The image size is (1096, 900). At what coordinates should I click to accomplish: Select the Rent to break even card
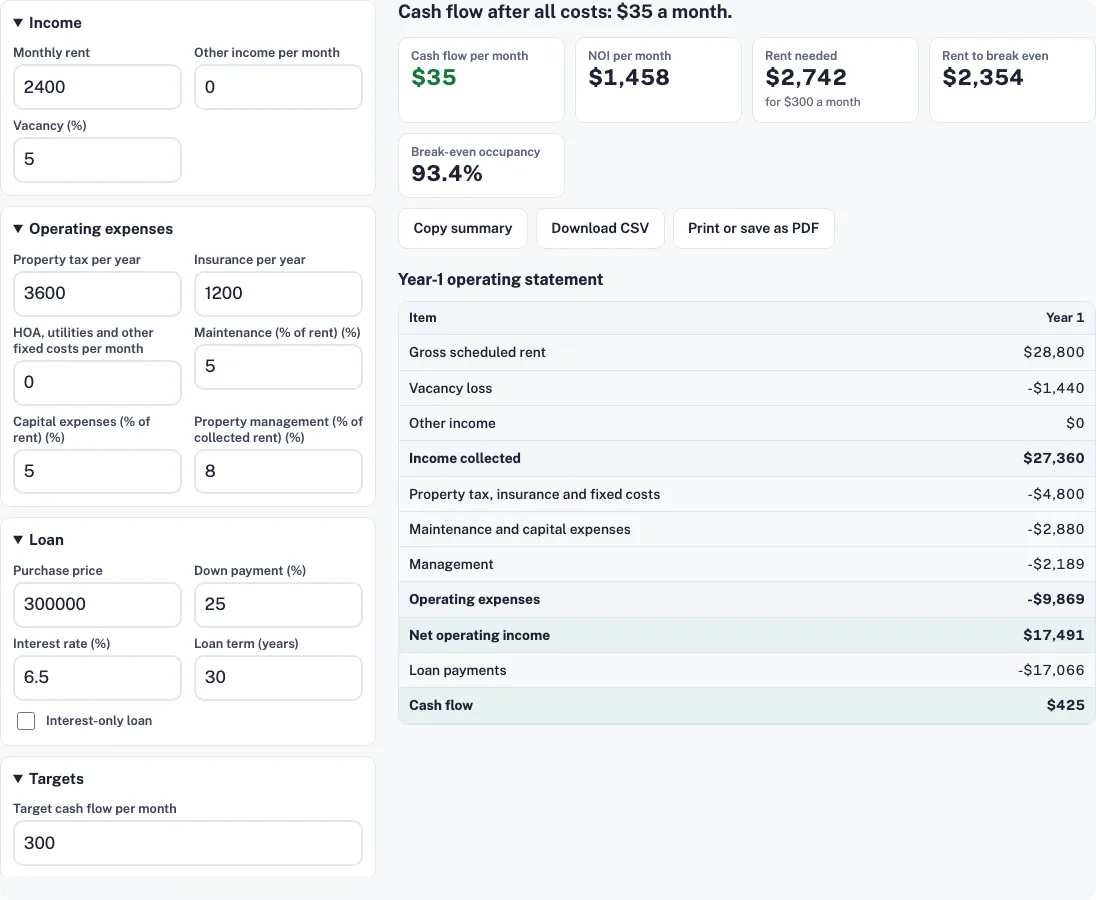click(x=1011, y=80)
